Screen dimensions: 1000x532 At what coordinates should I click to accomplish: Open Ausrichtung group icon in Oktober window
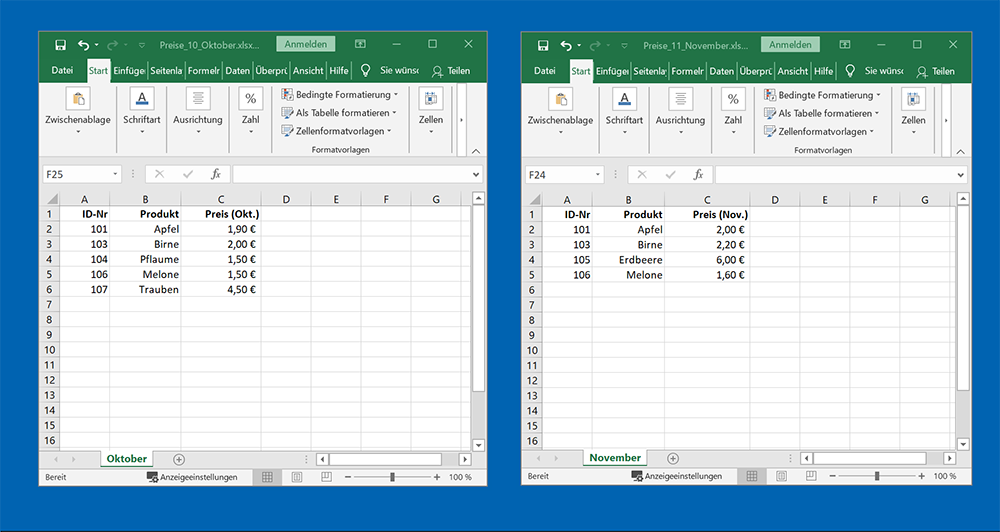[x=198, y=98]
